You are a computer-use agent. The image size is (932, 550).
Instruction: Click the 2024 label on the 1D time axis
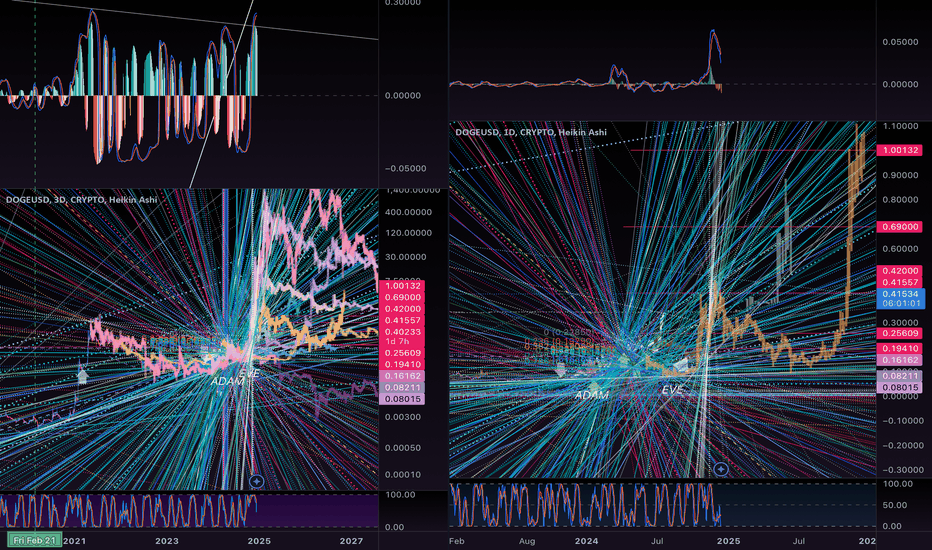[587, 541]
